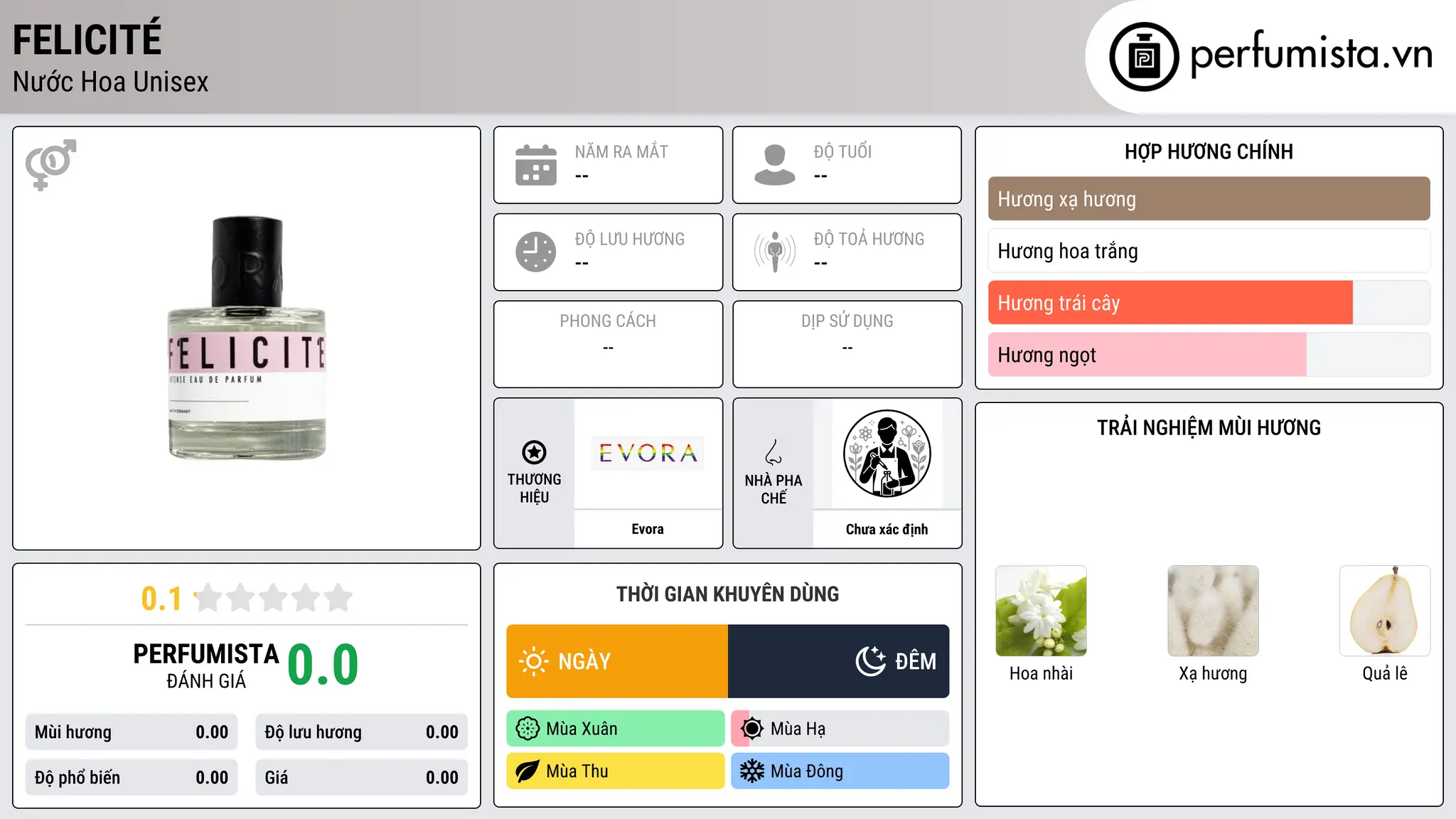Click the Nhà Pha Chế label
This screenshot has width=1456, height=819.
tap(773, 489)
